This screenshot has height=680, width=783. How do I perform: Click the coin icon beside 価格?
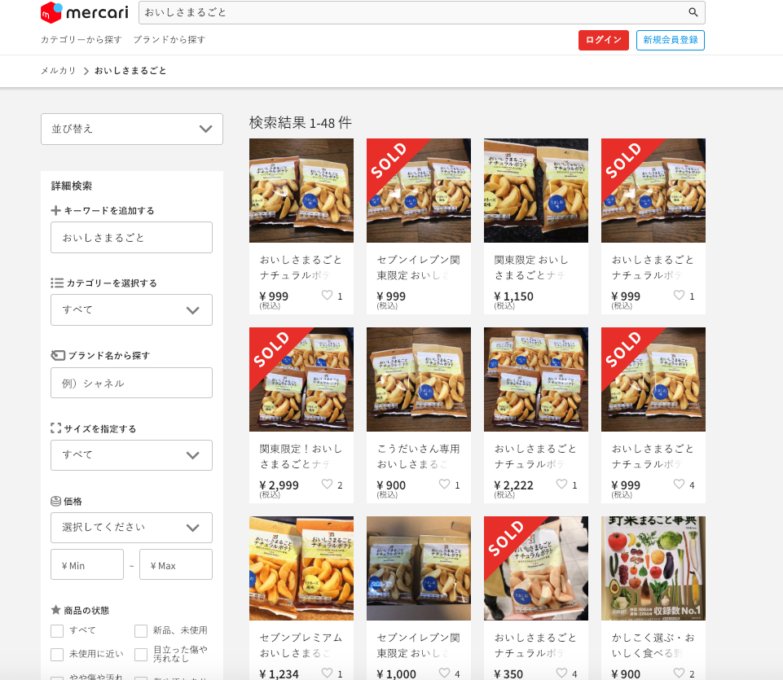pos(56,501)
